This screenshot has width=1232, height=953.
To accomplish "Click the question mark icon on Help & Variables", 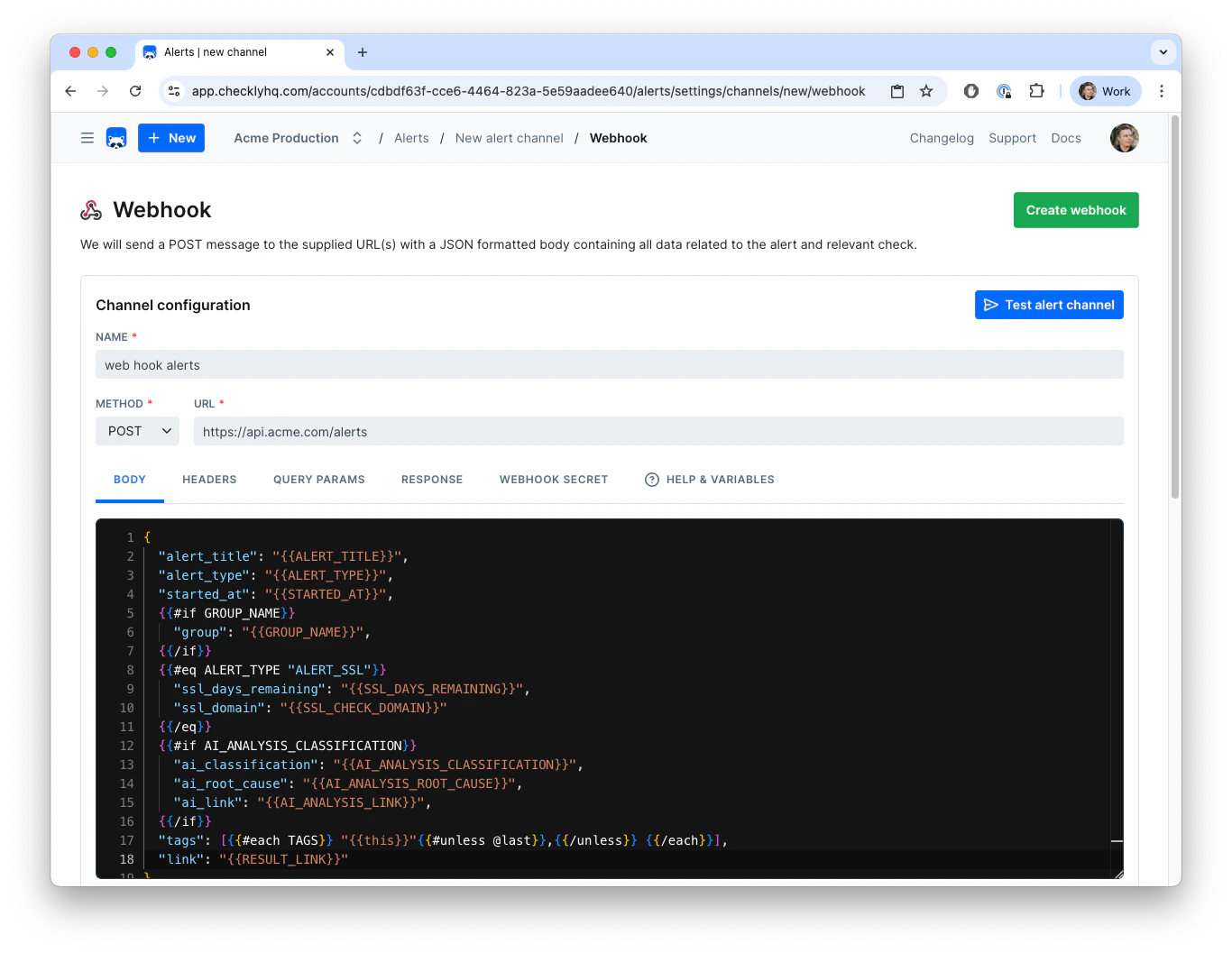I will (x=651, y=479).
